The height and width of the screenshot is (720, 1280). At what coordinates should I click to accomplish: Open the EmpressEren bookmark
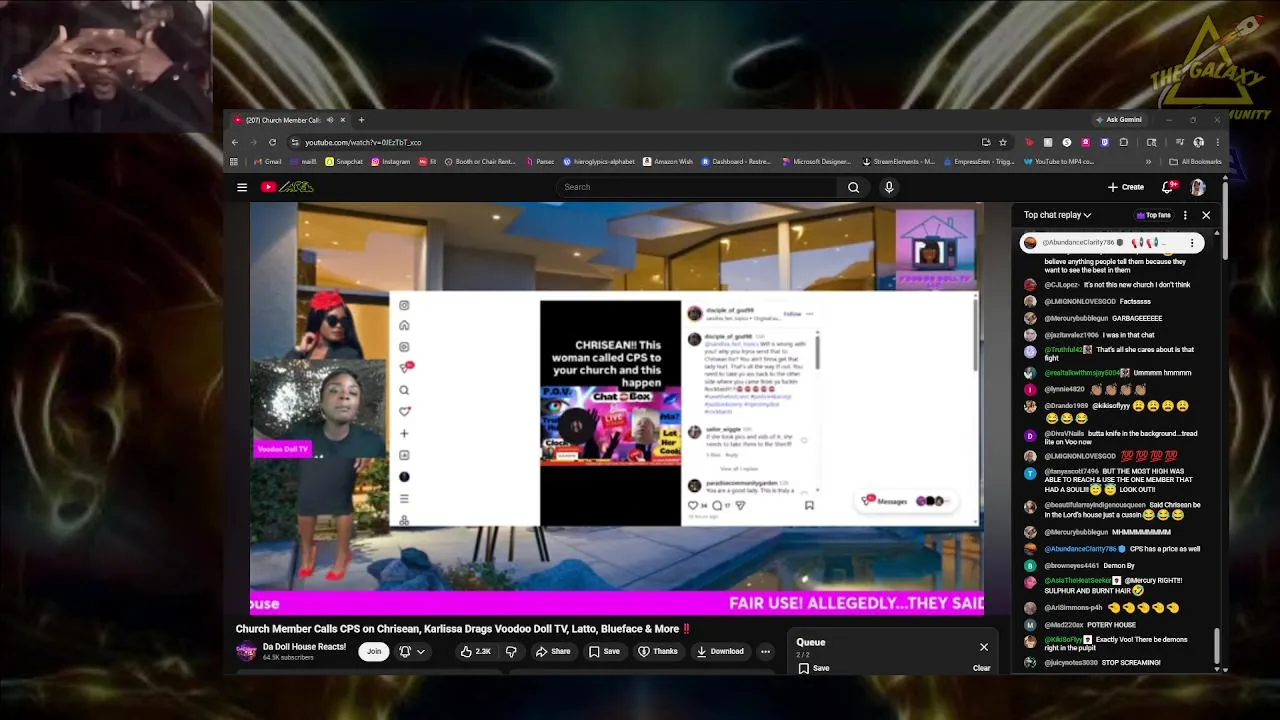pos(979,161)
